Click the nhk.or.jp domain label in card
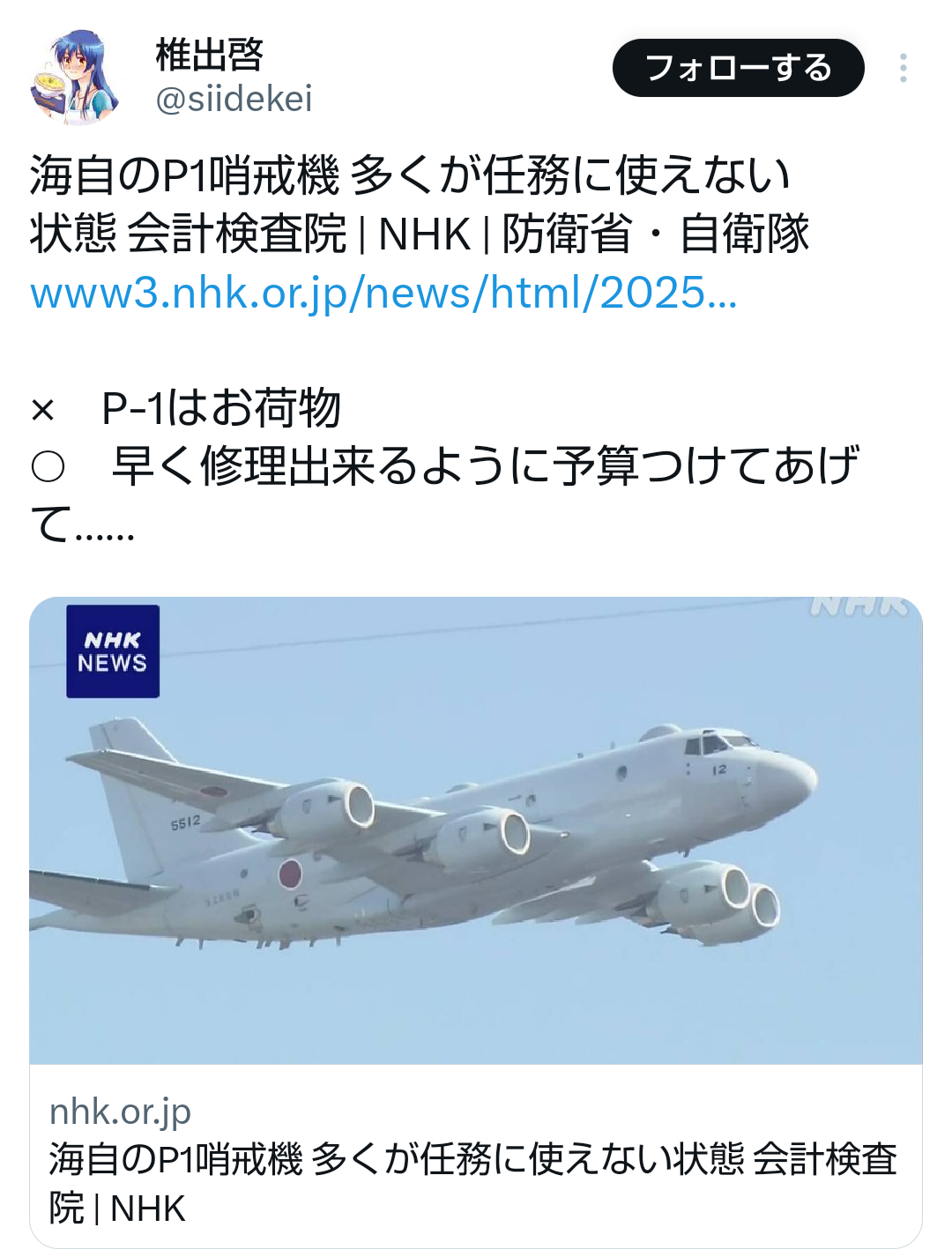Screen dimensions: 952x1257 click(x=120, y=1112)
